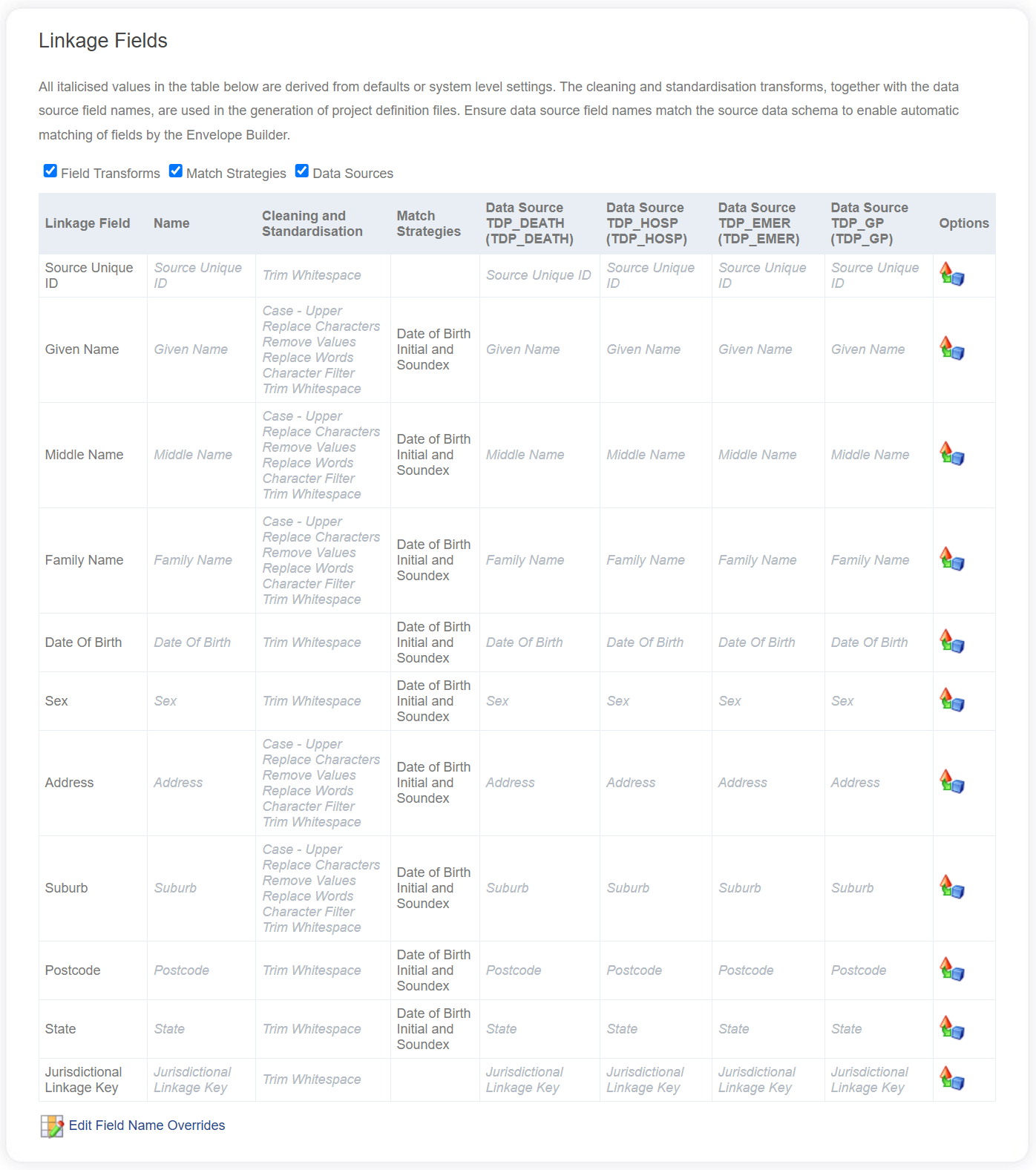Uncheck the Field Transforms checkbox

[x=50, y=171]
